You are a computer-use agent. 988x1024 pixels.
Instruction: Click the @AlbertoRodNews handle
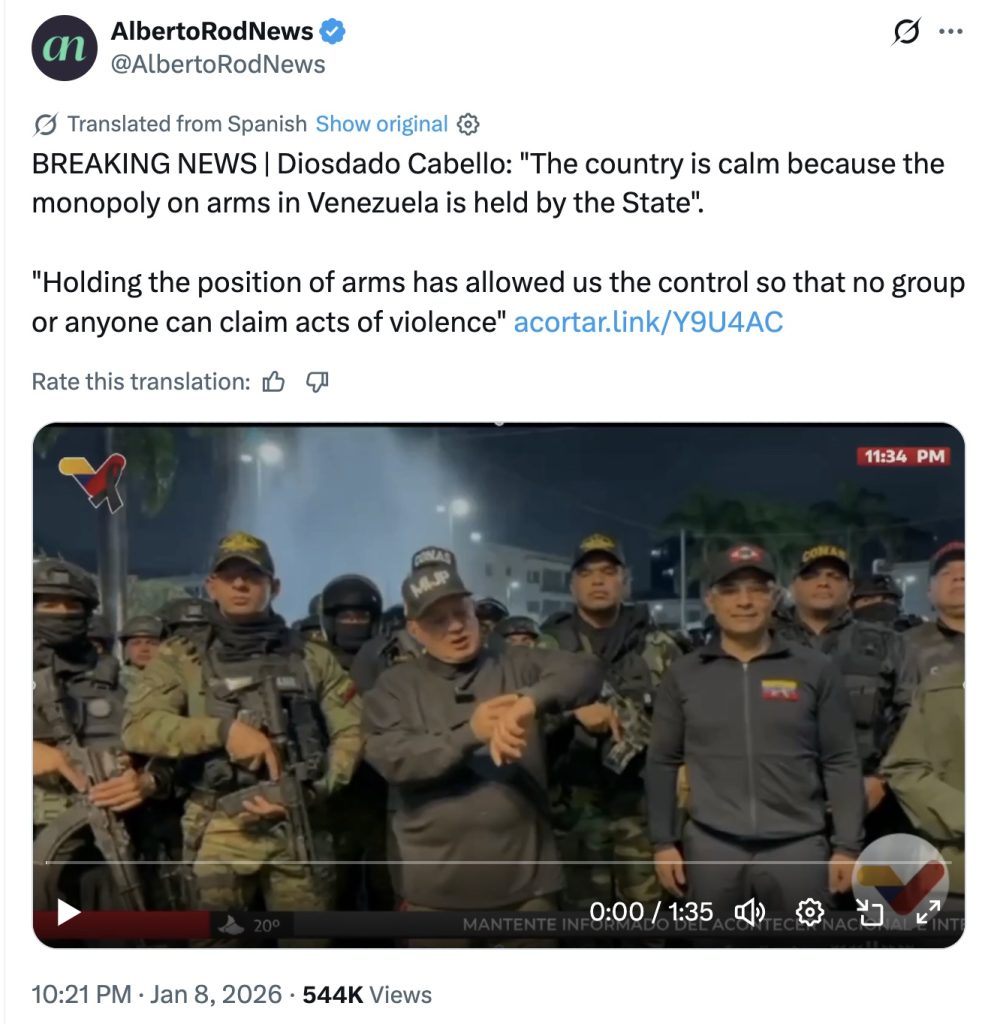pos(218,64)
